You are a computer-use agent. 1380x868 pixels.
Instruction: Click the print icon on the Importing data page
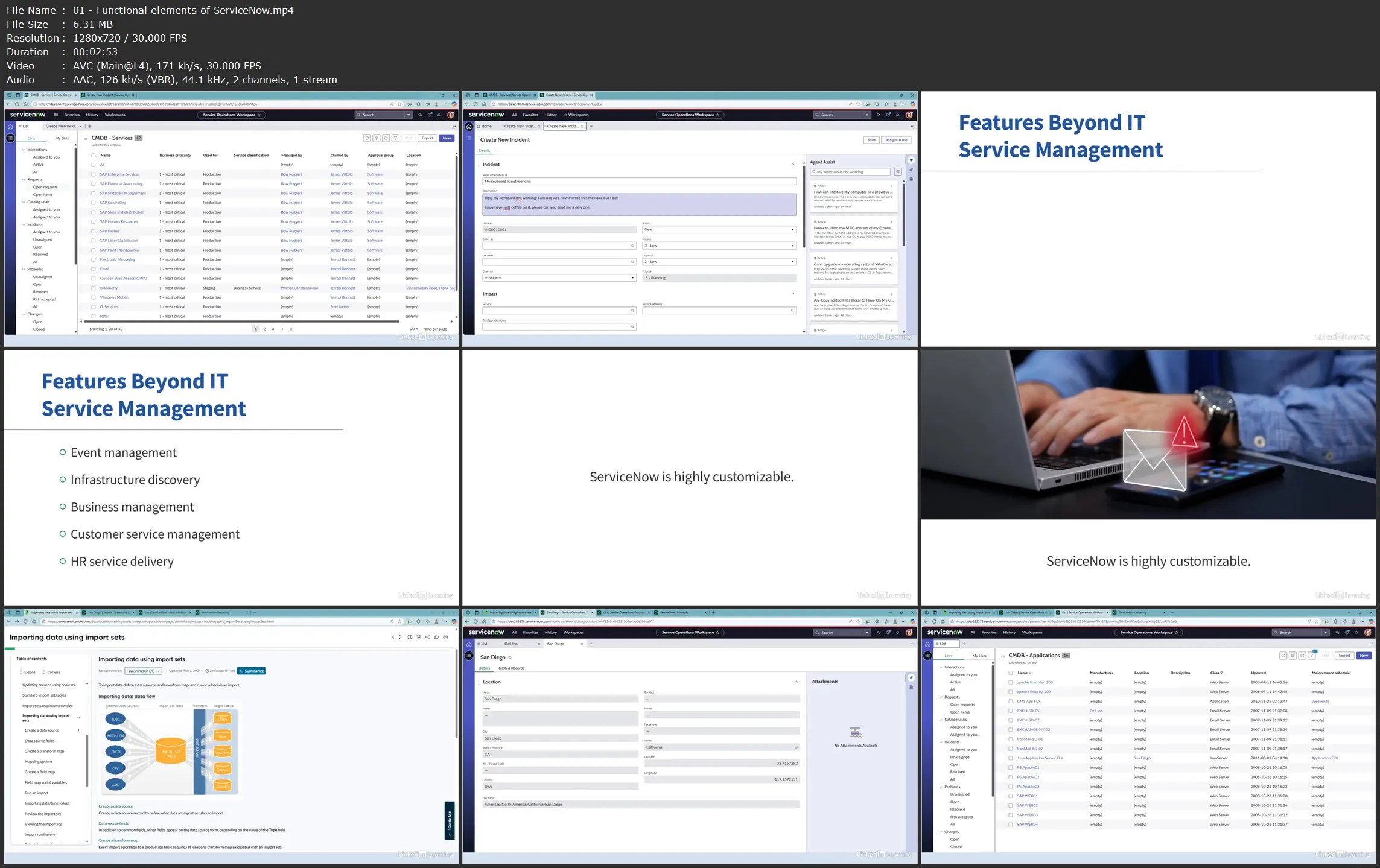point(445,637)
